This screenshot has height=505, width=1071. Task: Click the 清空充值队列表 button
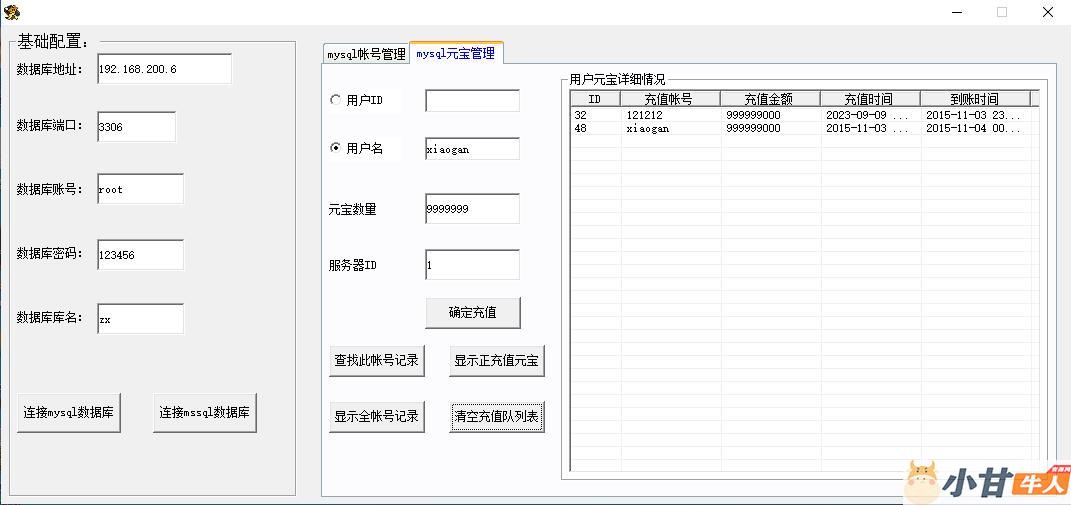point(497,417)
